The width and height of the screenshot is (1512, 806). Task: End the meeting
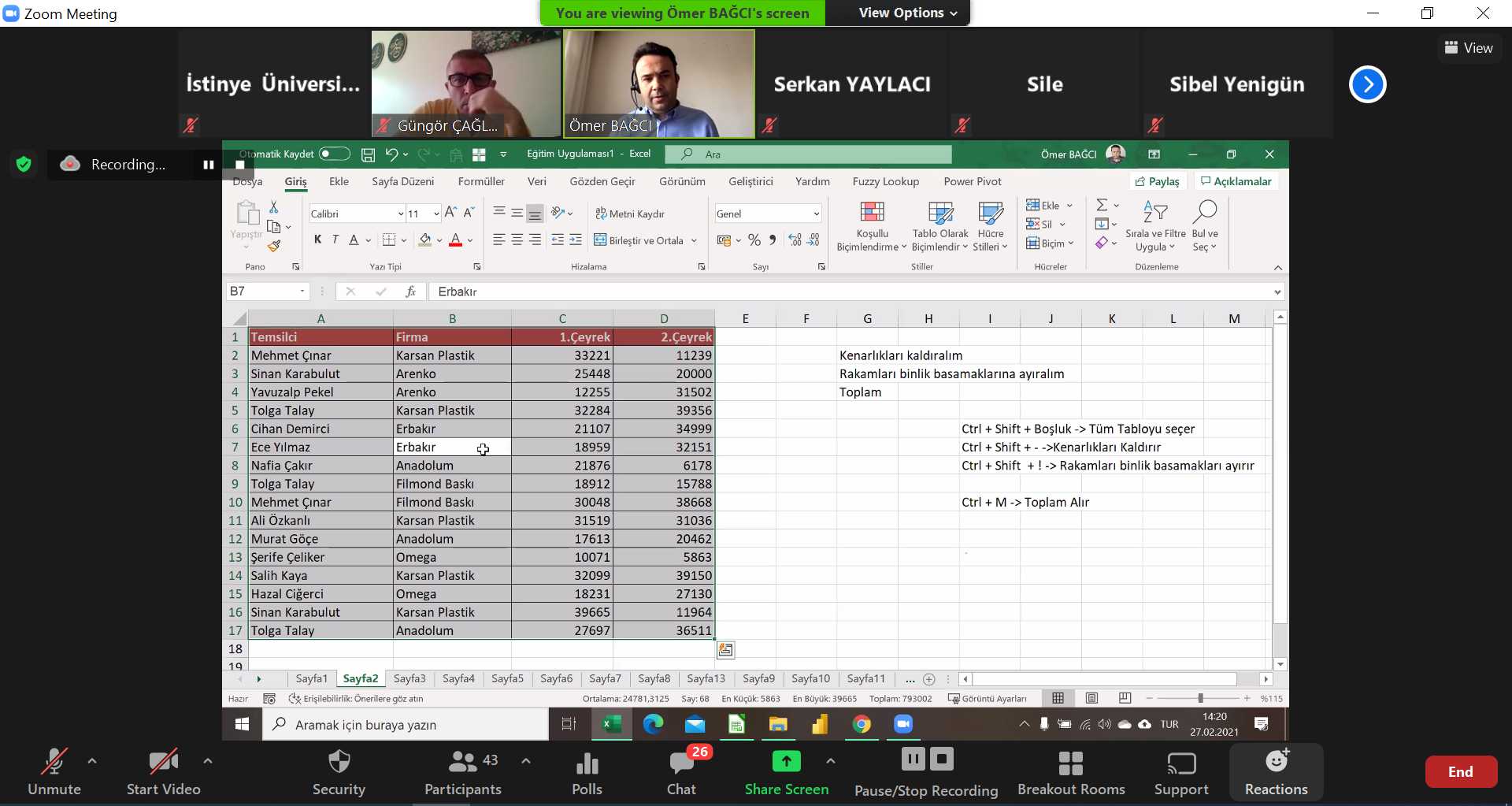click(1460, 772)
